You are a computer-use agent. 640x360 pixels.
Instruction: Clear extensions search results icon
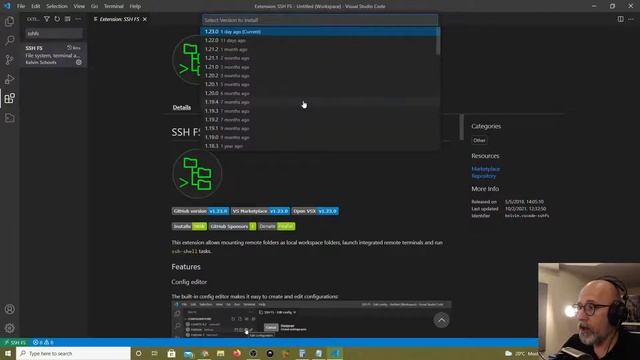[x=67, y=19]
